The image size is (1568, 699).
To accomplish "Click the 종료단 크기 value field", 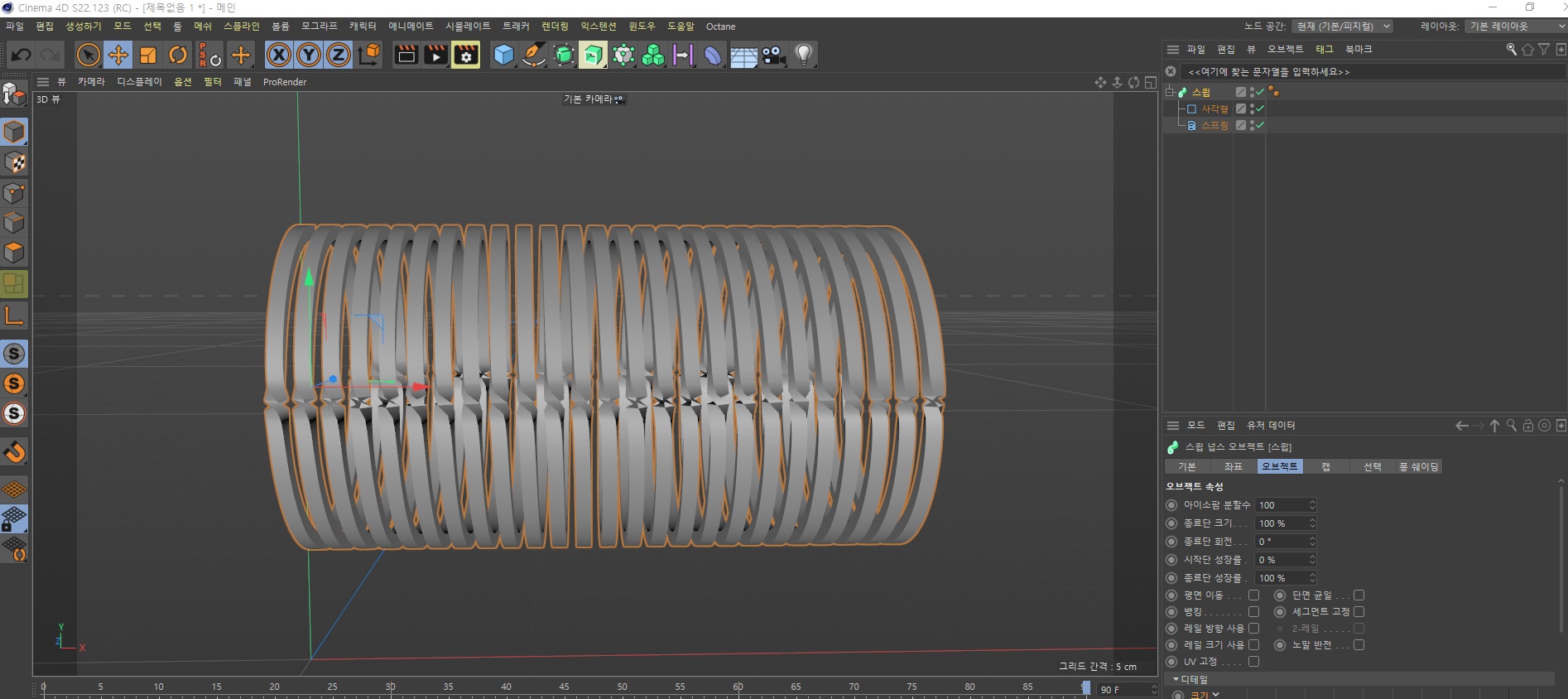I will (x=1282, y=523).
